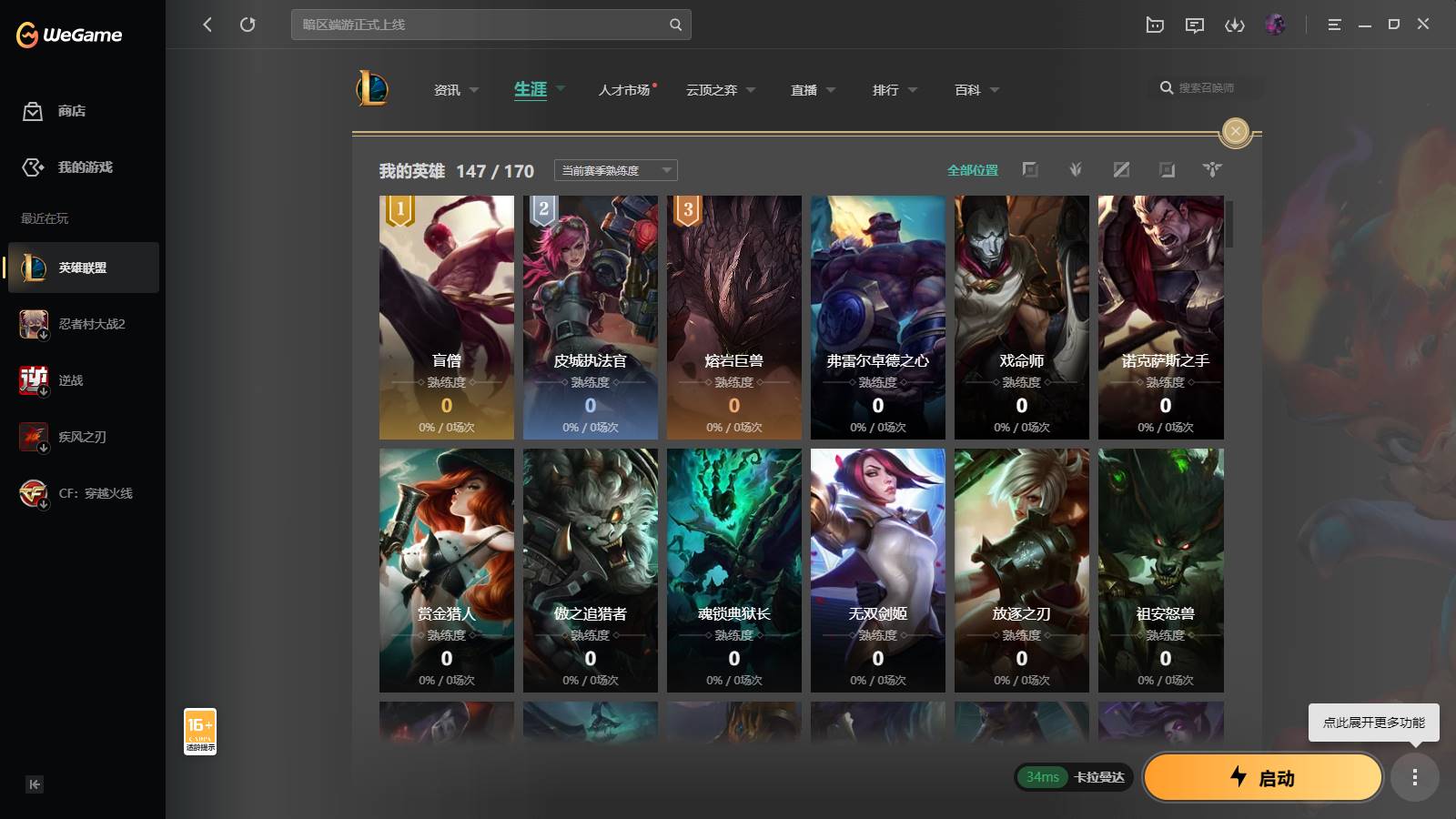Select CF: 穿越火线 in the recent games list
This screenshot has height=819, width=1456.
[83, 493]
